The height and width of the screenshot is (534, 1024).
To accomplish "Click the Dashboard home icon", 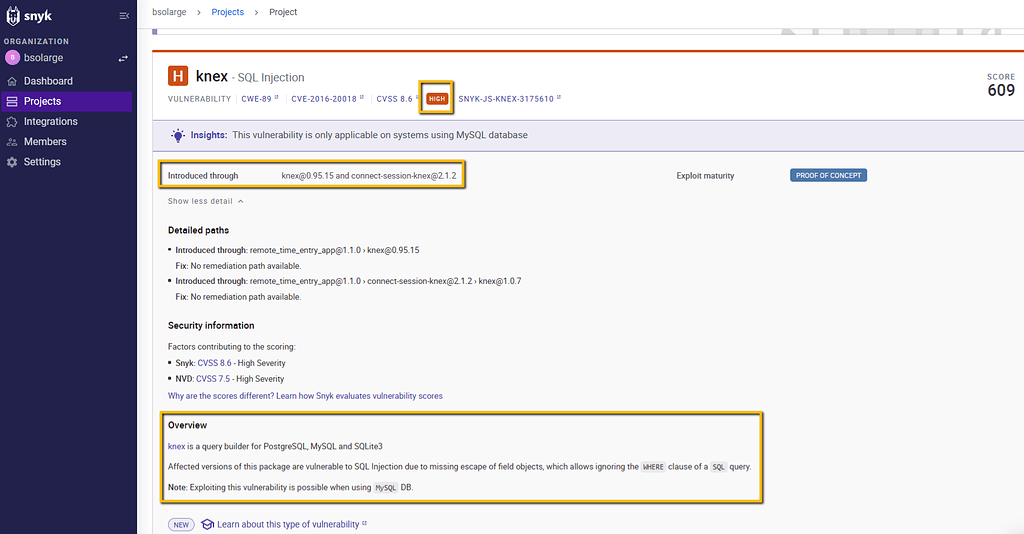I will (x=12, y=81).
